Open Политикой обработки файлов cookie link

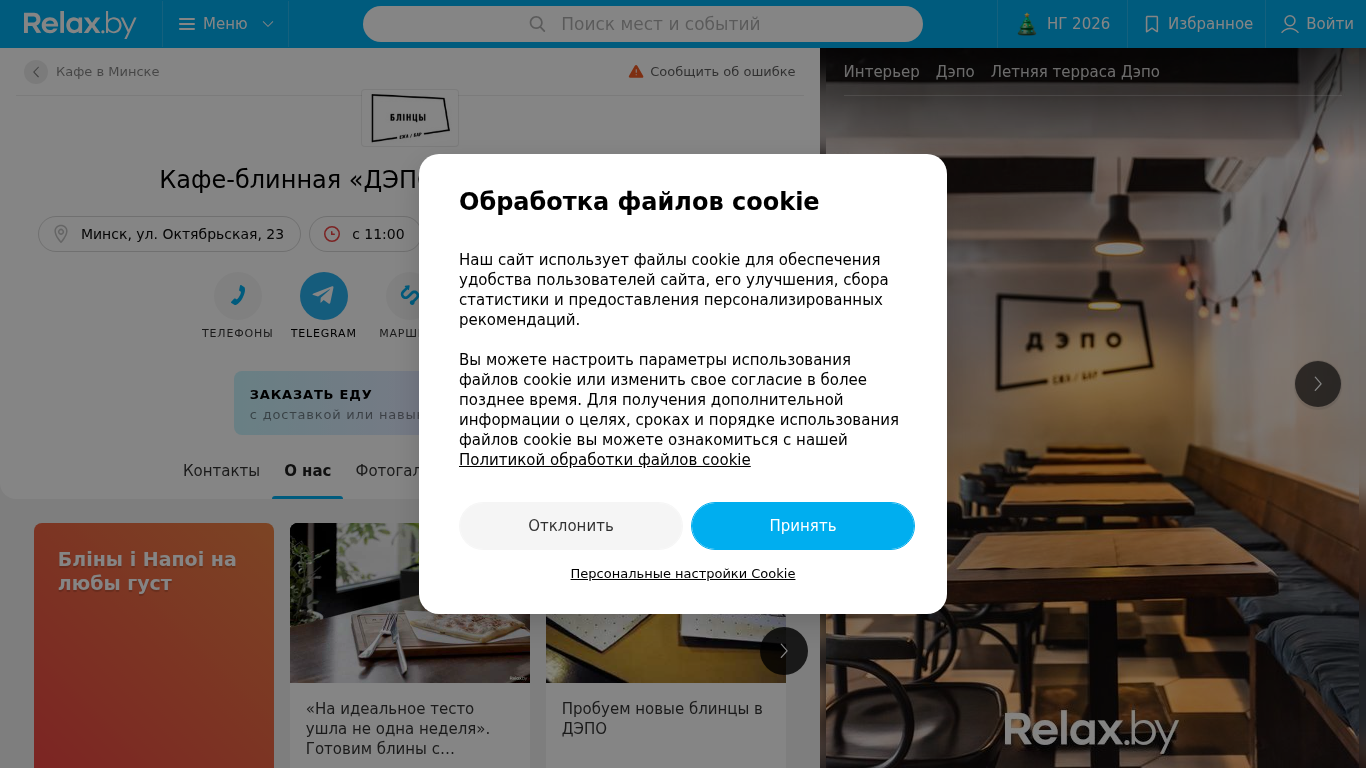pos(605,460)
